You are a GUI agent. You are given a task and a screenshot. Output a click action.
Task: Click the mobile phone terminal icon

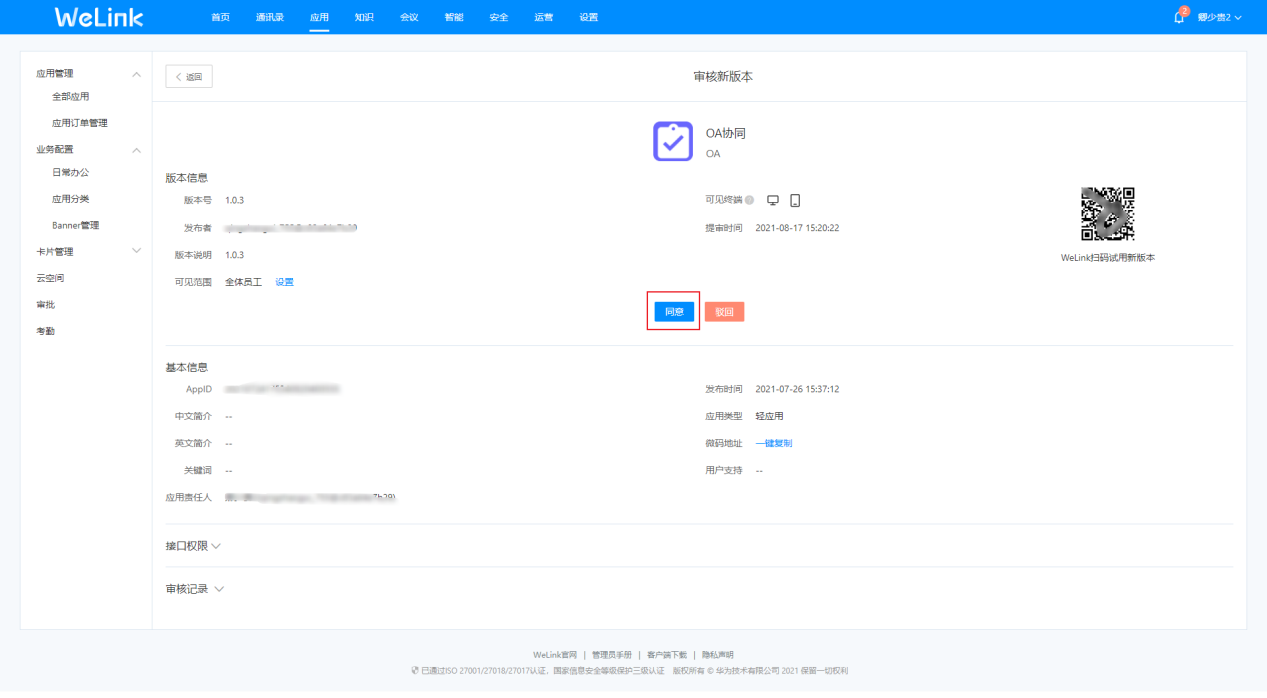(x=795, y=200)
